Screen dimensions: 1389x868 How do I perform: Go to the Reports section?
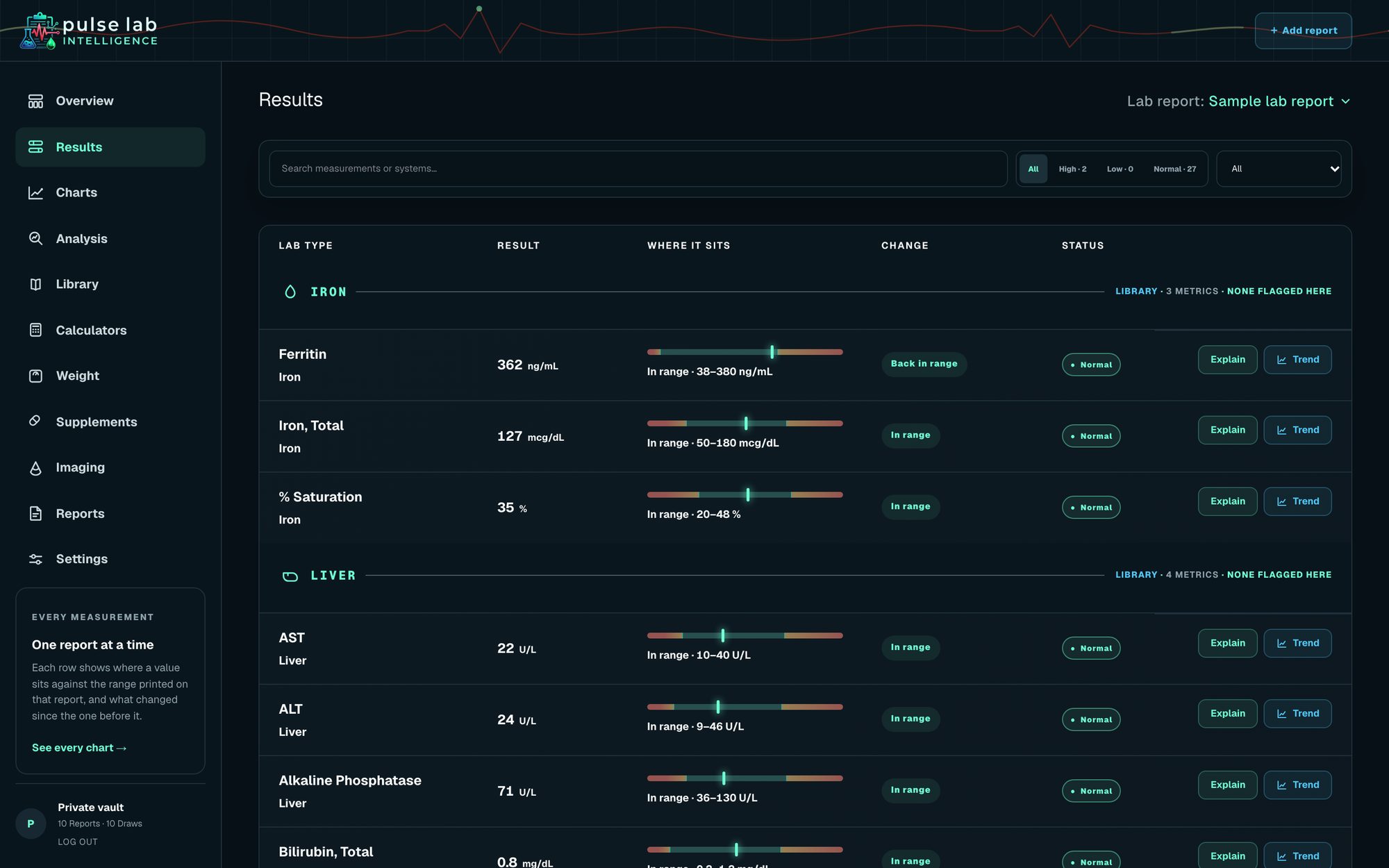[x=110, y=514]
